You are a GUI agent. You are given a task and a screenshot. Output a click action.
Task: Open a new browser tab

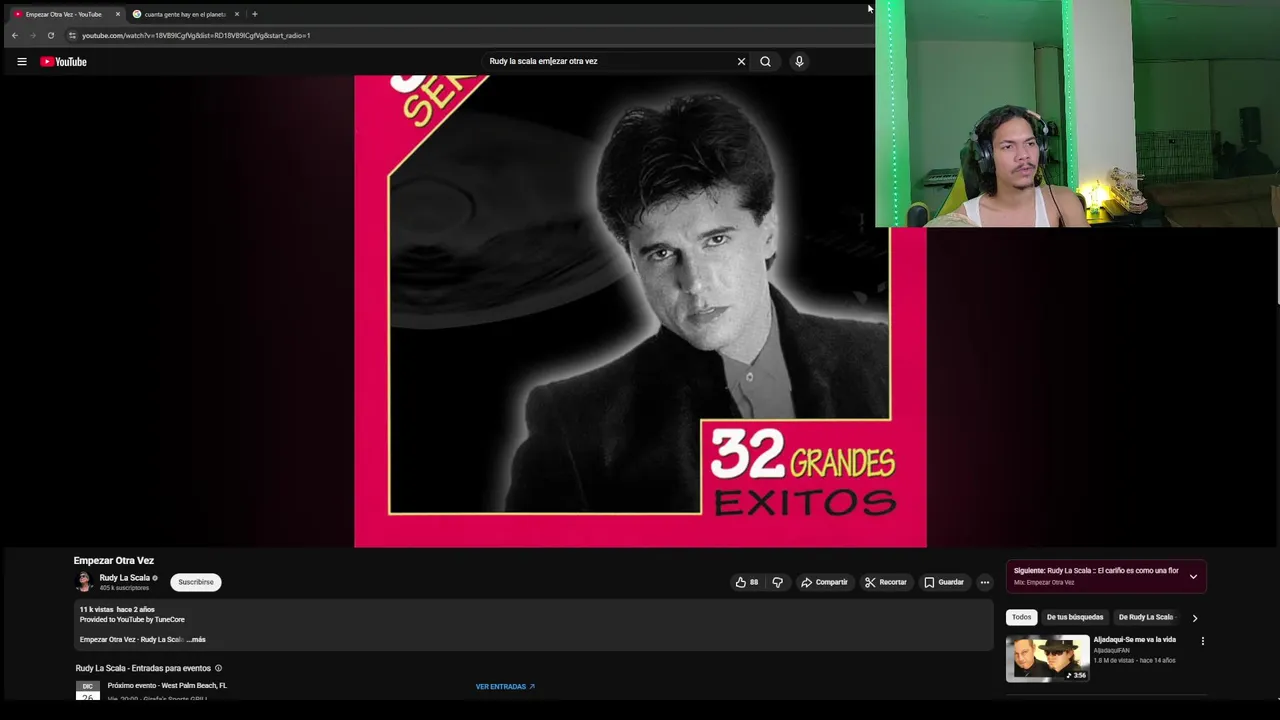(254, 14)
